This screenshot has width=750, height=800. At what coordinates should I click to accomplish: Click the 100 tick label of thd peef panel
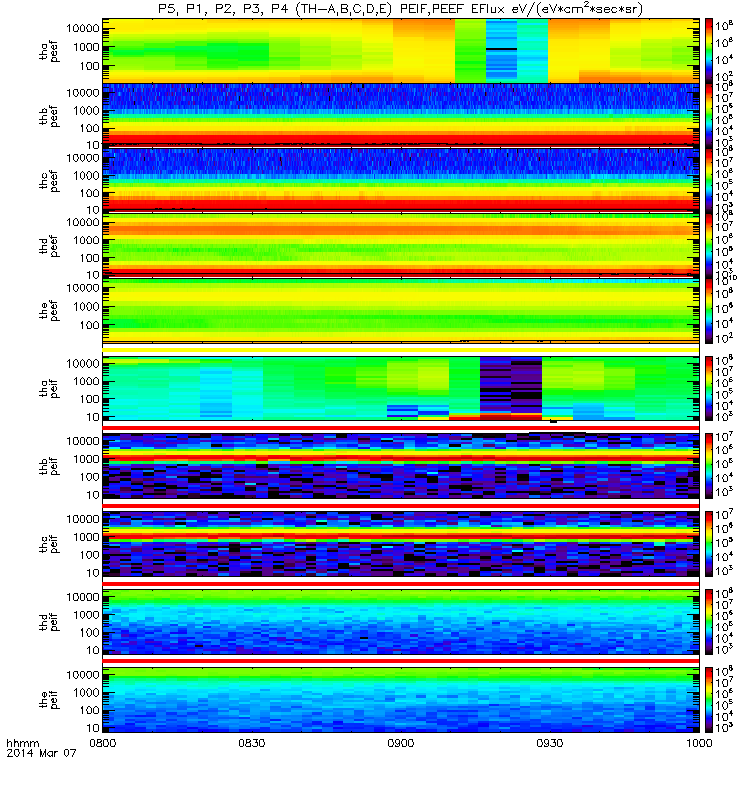(x=89, y=258)
